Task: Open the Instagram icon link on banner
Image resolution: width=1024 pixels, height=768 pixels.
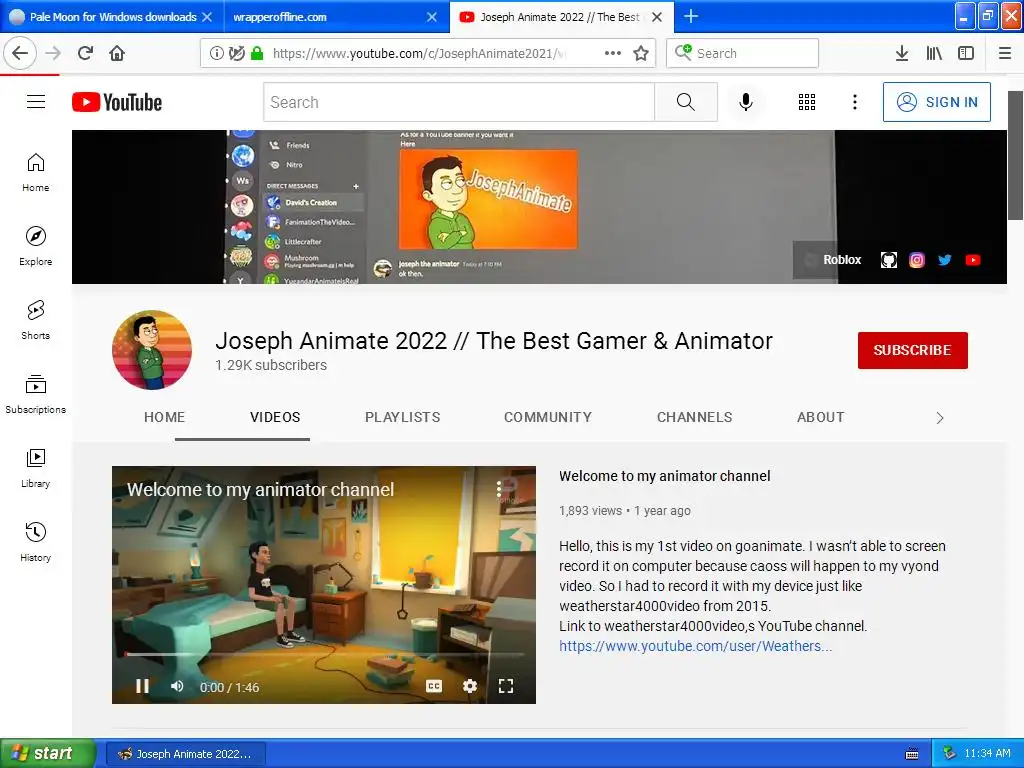Action: click(x=917, y=260)
